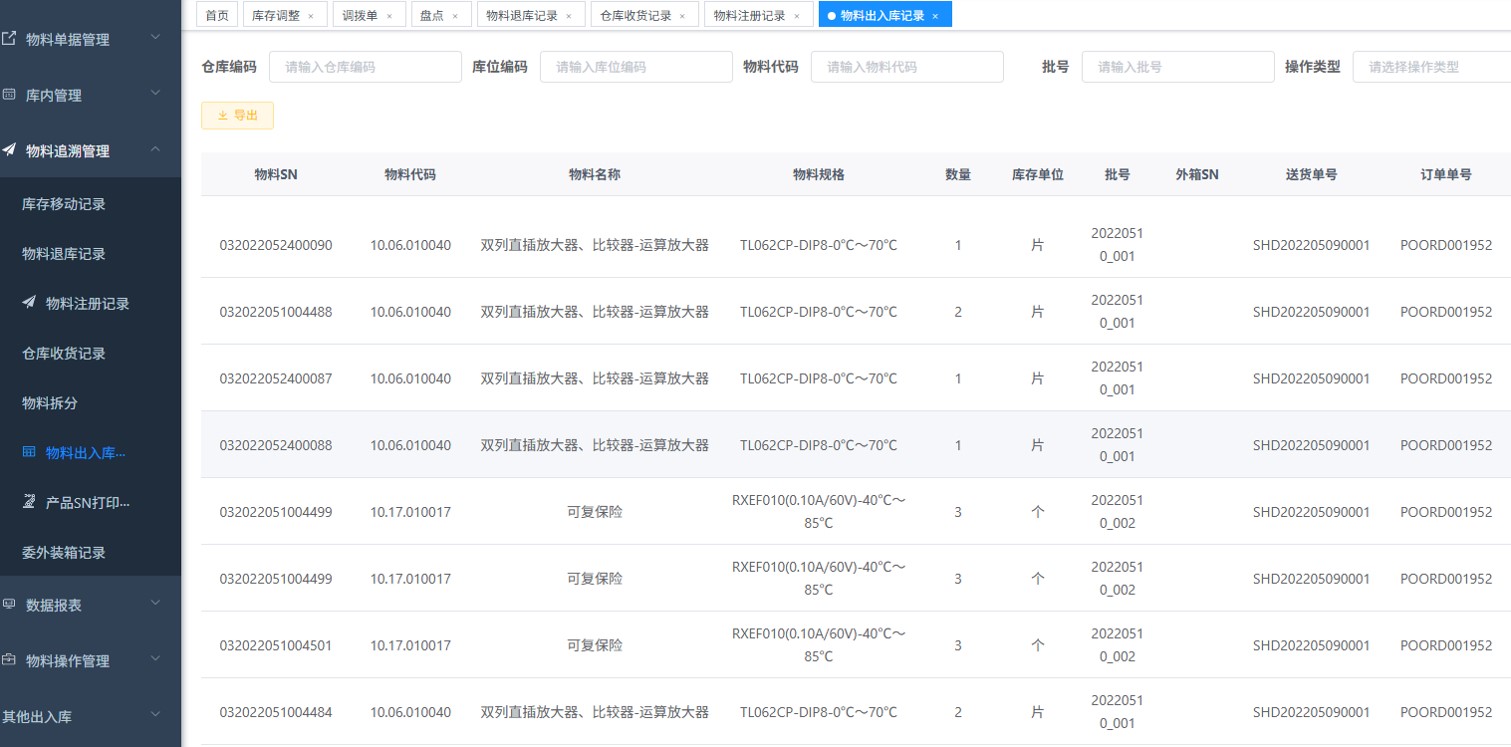
Task: Click the 库内管理 sidebar icon
Action: [9, 95]
